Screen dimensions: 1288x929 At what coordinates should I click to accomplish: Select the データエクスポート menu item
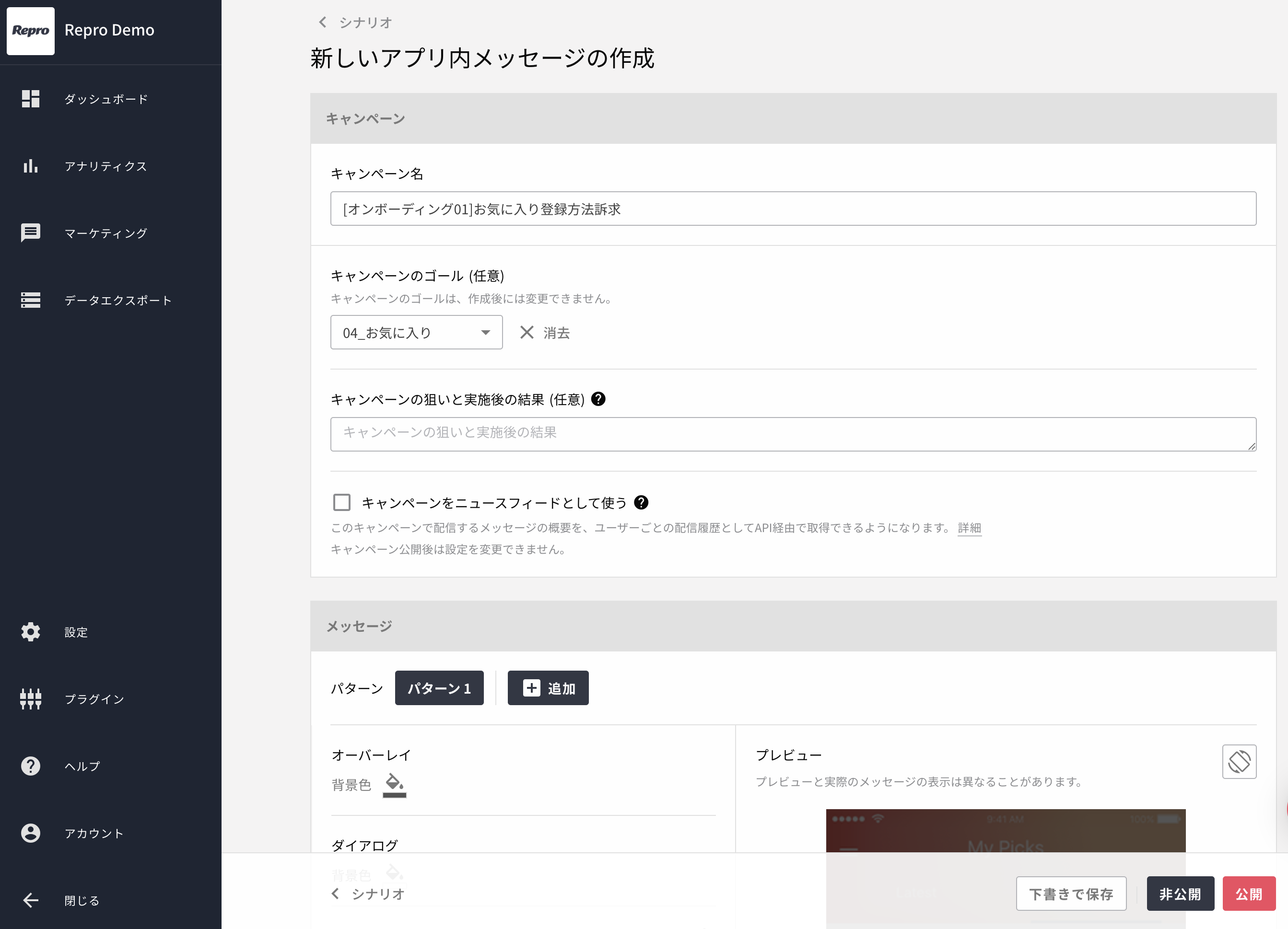[x=118, y=300]
